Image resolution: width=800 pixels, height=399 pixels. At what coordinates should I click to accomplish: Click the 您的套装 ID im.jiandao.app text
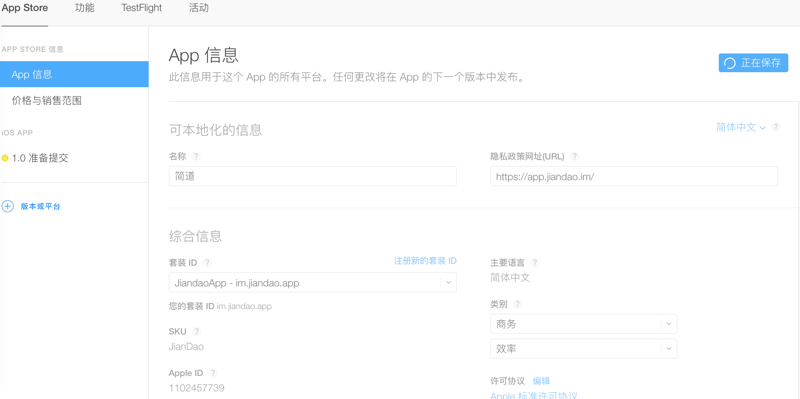point(220,306)
